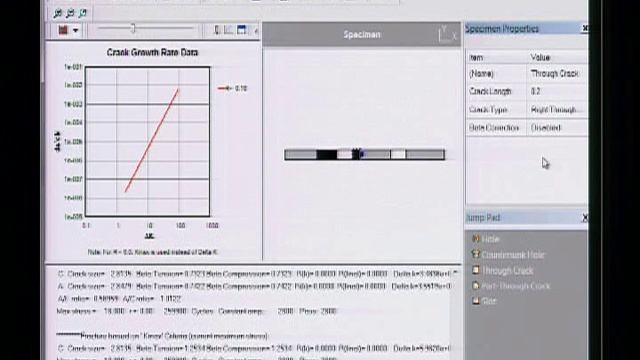Click the Through Crack name value
This screenshot has height=360, width=640.
554,73
